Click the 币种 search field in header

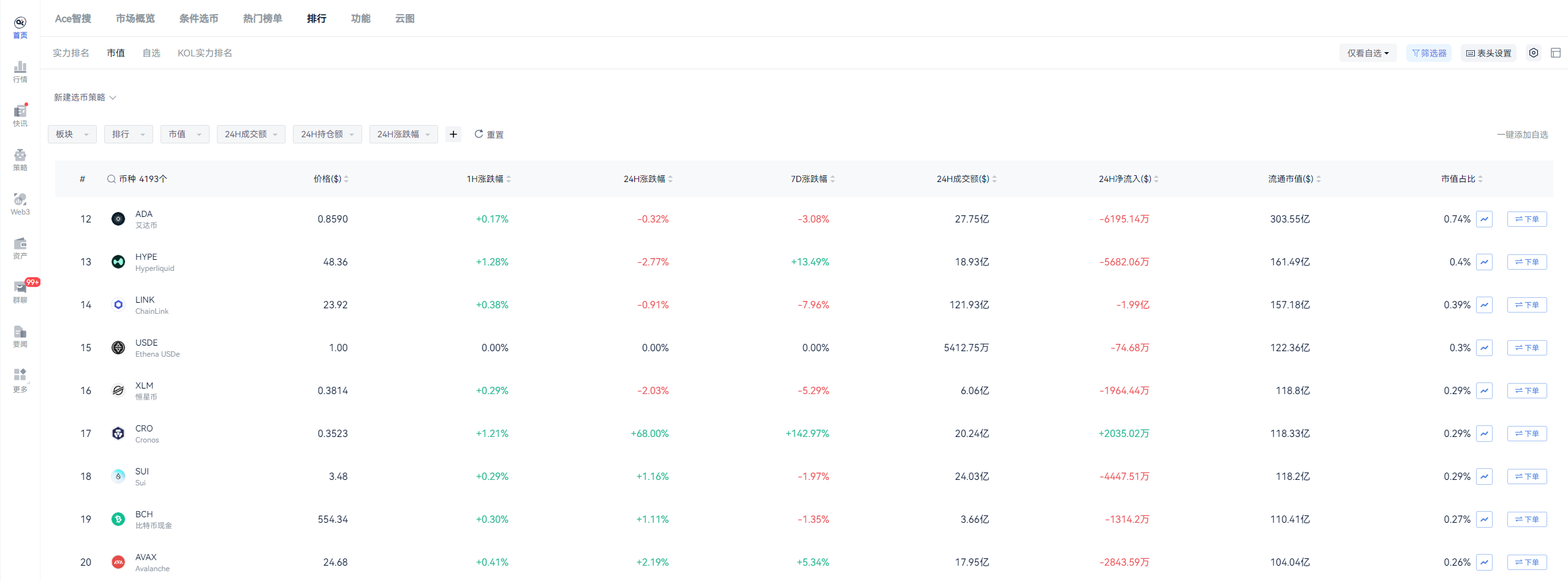tap(137, 179)
